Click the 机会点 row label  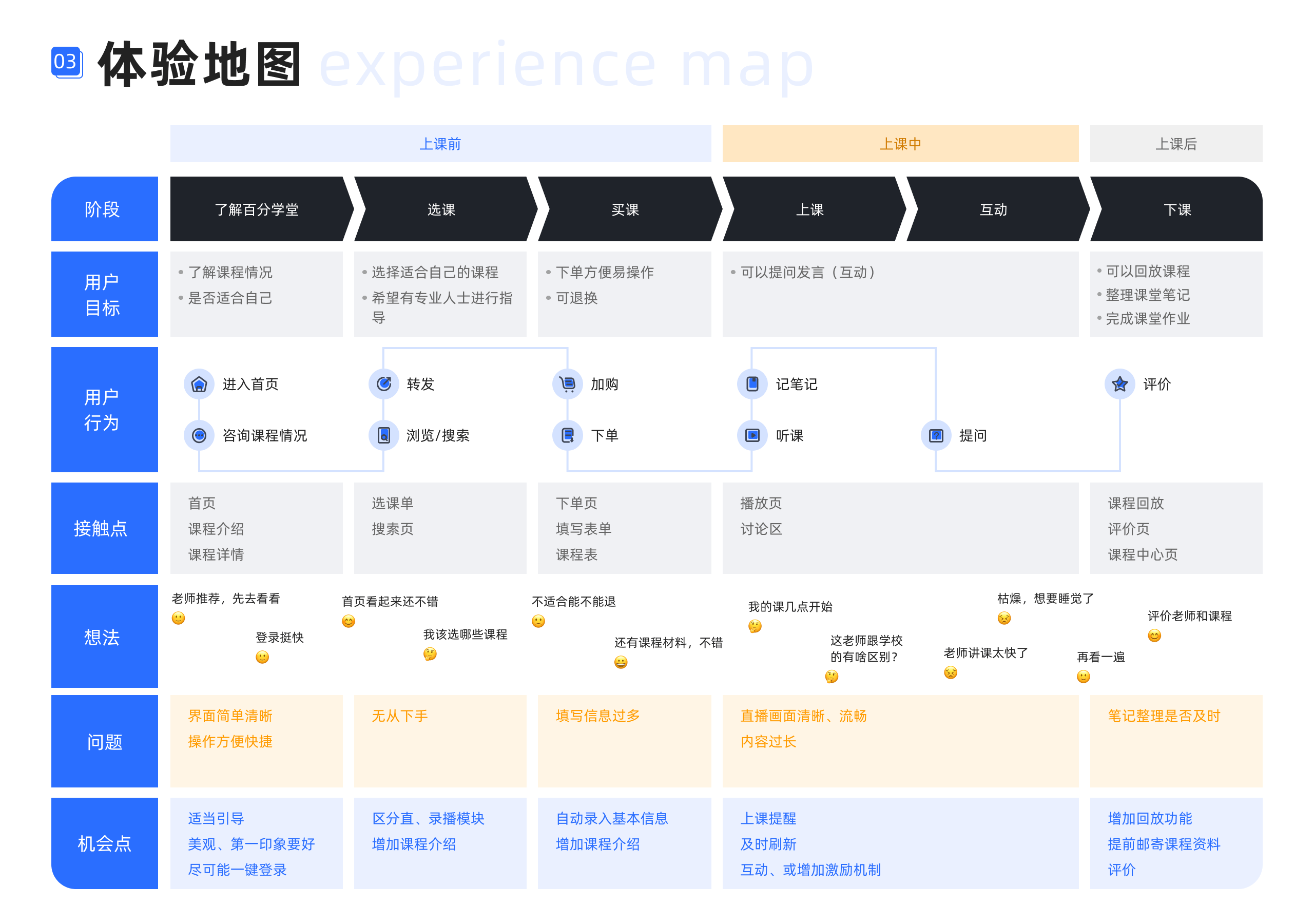(105, 843)
